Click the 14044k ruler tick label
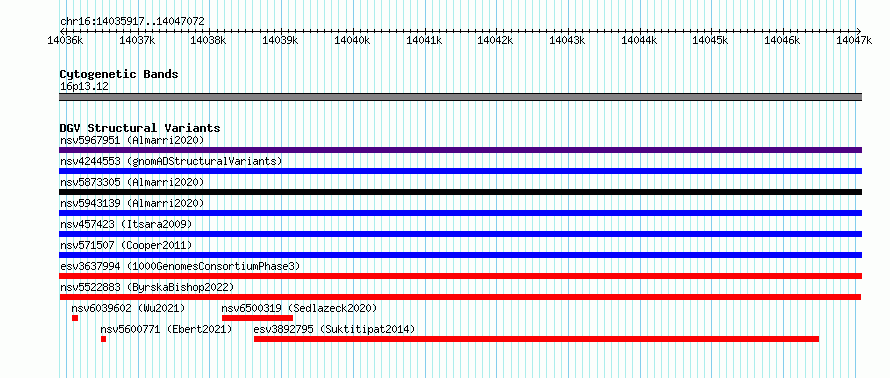This screenshot has height=378, width=890. pyautogui.click(x=639, y=40)
